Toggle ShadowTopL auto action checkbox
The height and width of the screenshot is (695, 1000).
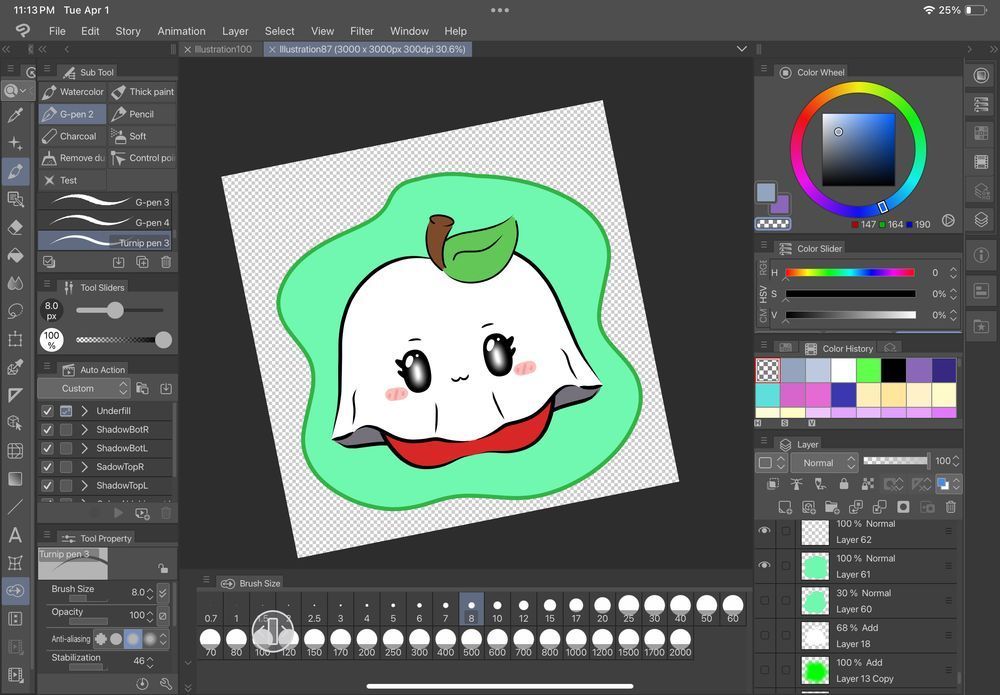click(x=47, y=486)
